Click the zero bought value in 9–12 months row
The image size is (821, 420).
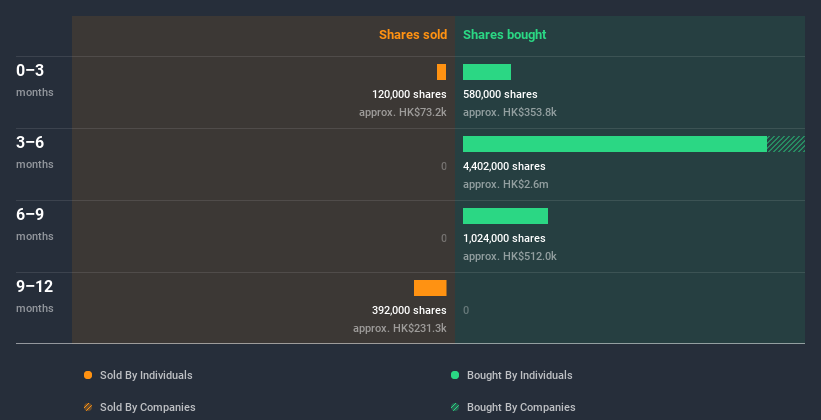pos(466,311)
